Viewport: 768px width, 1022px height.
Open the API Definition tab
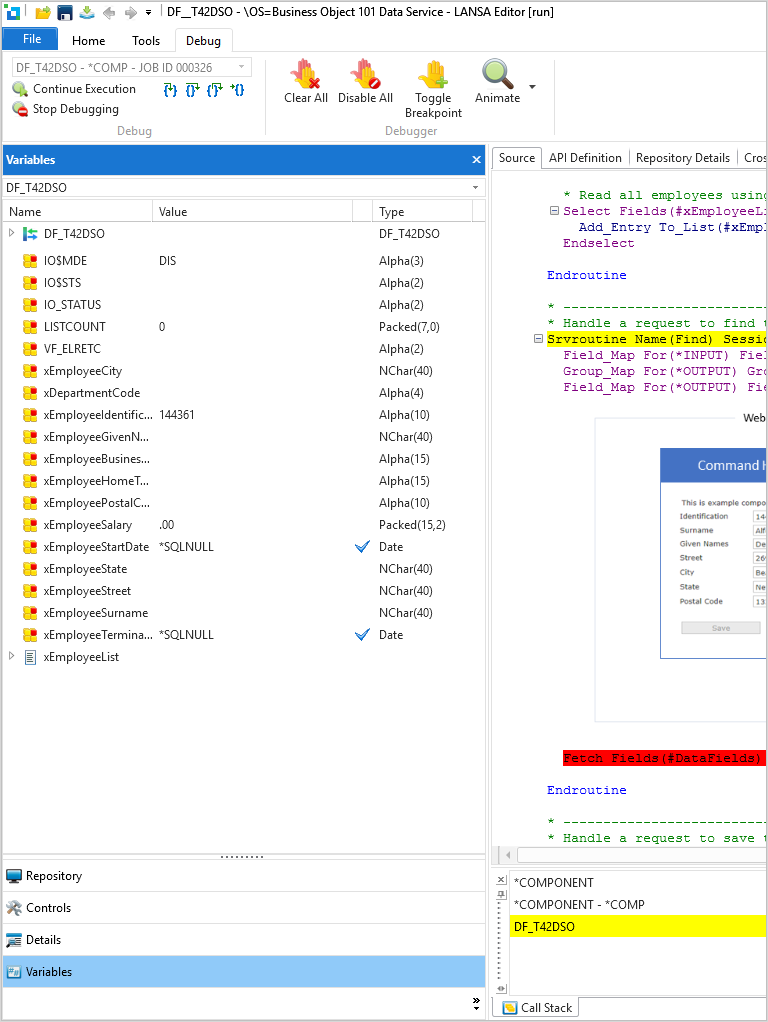pos(585,158)
